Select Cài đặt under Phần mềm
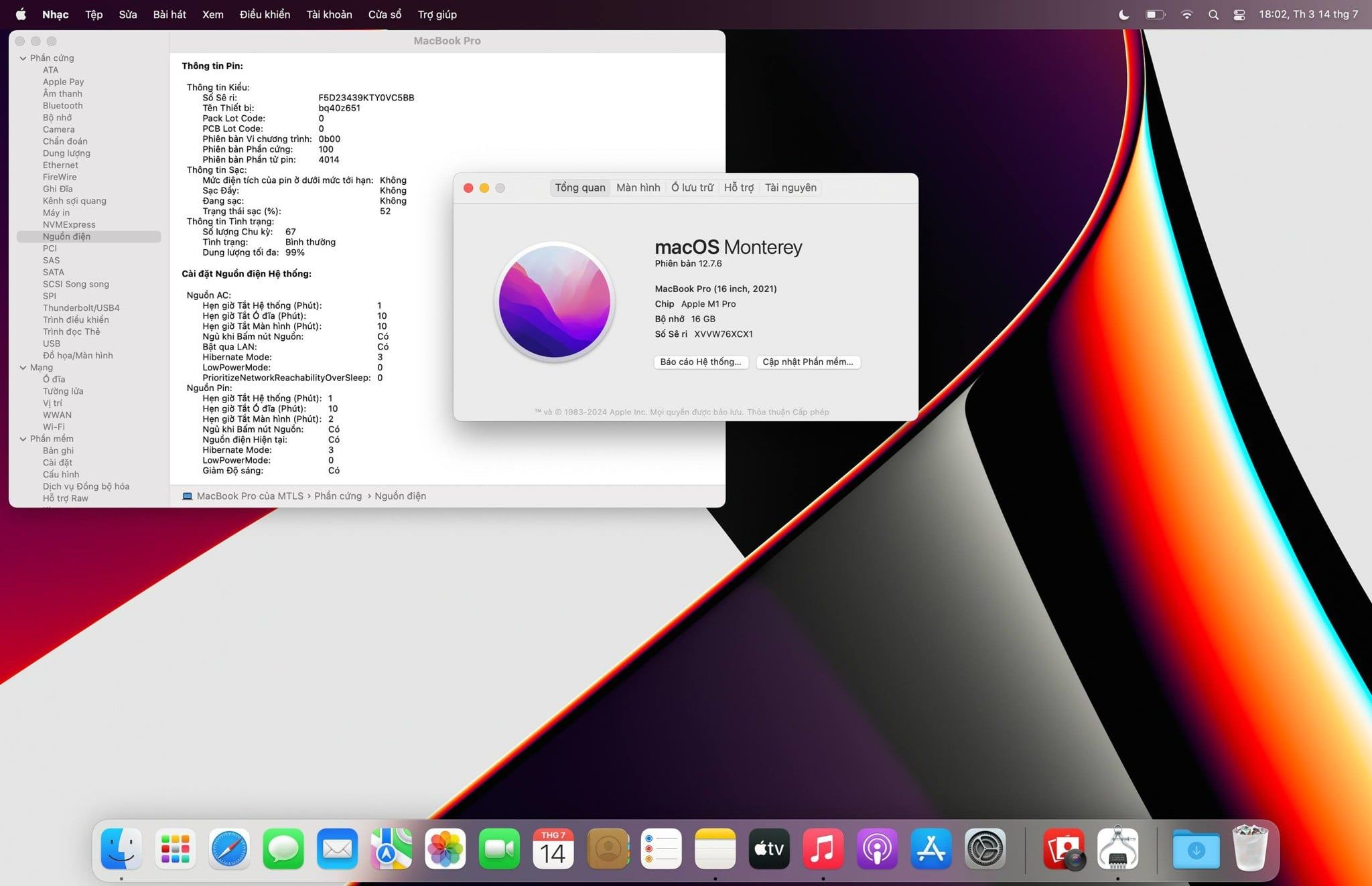Viewport: 1372px width, 886px height. click(58, 463)
